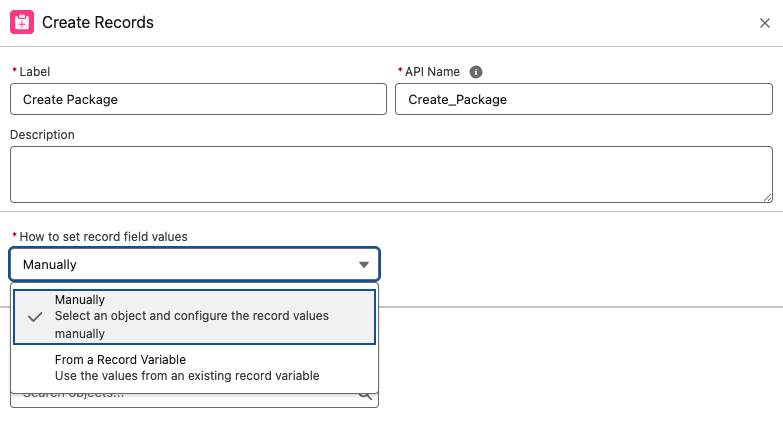Click the down arrow on Manually combobox
The width and height of the screenshot is (783, 433).
[363, 265]
